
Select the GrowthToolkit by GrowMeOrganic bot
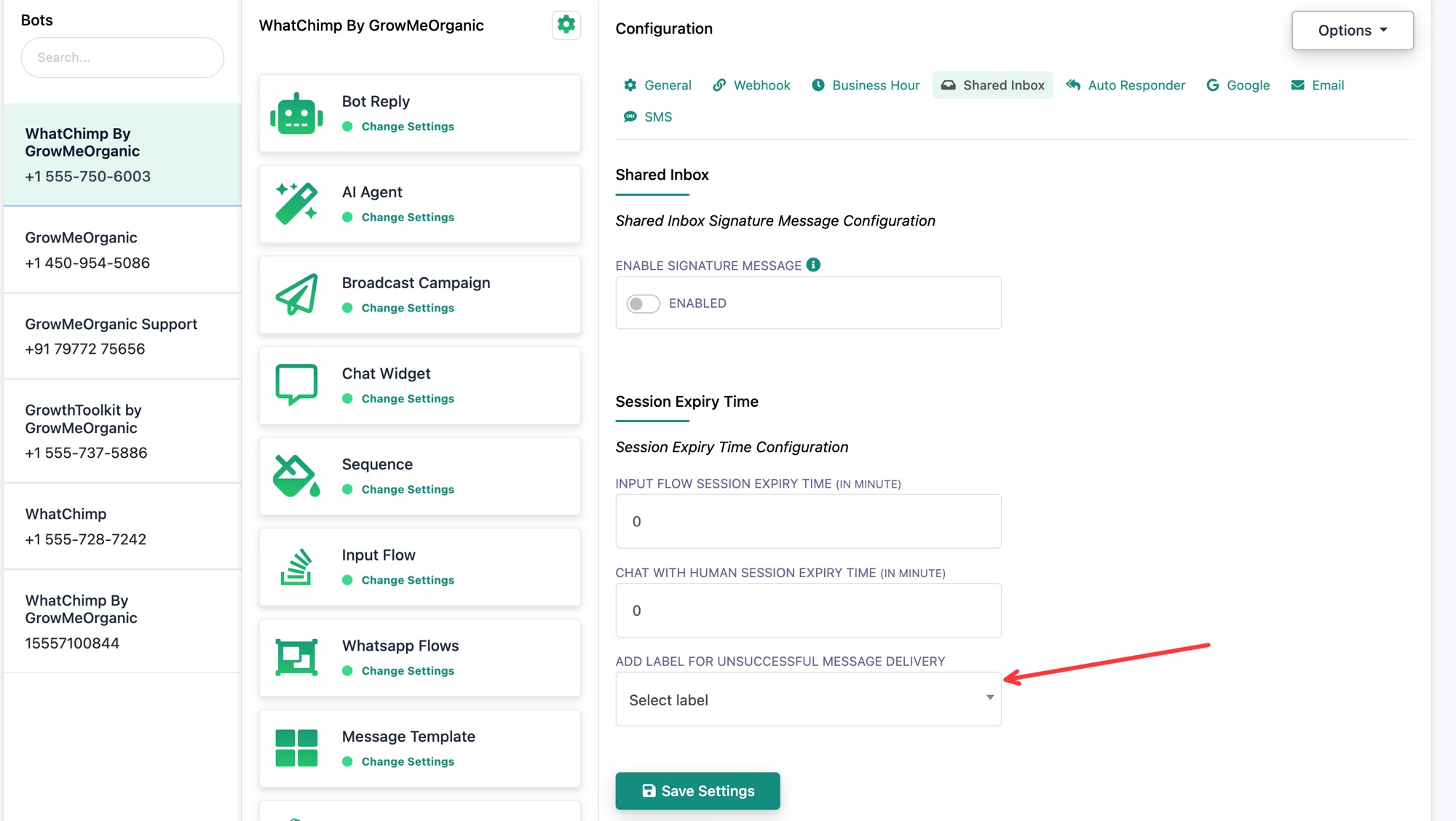(x=122, y=432)
